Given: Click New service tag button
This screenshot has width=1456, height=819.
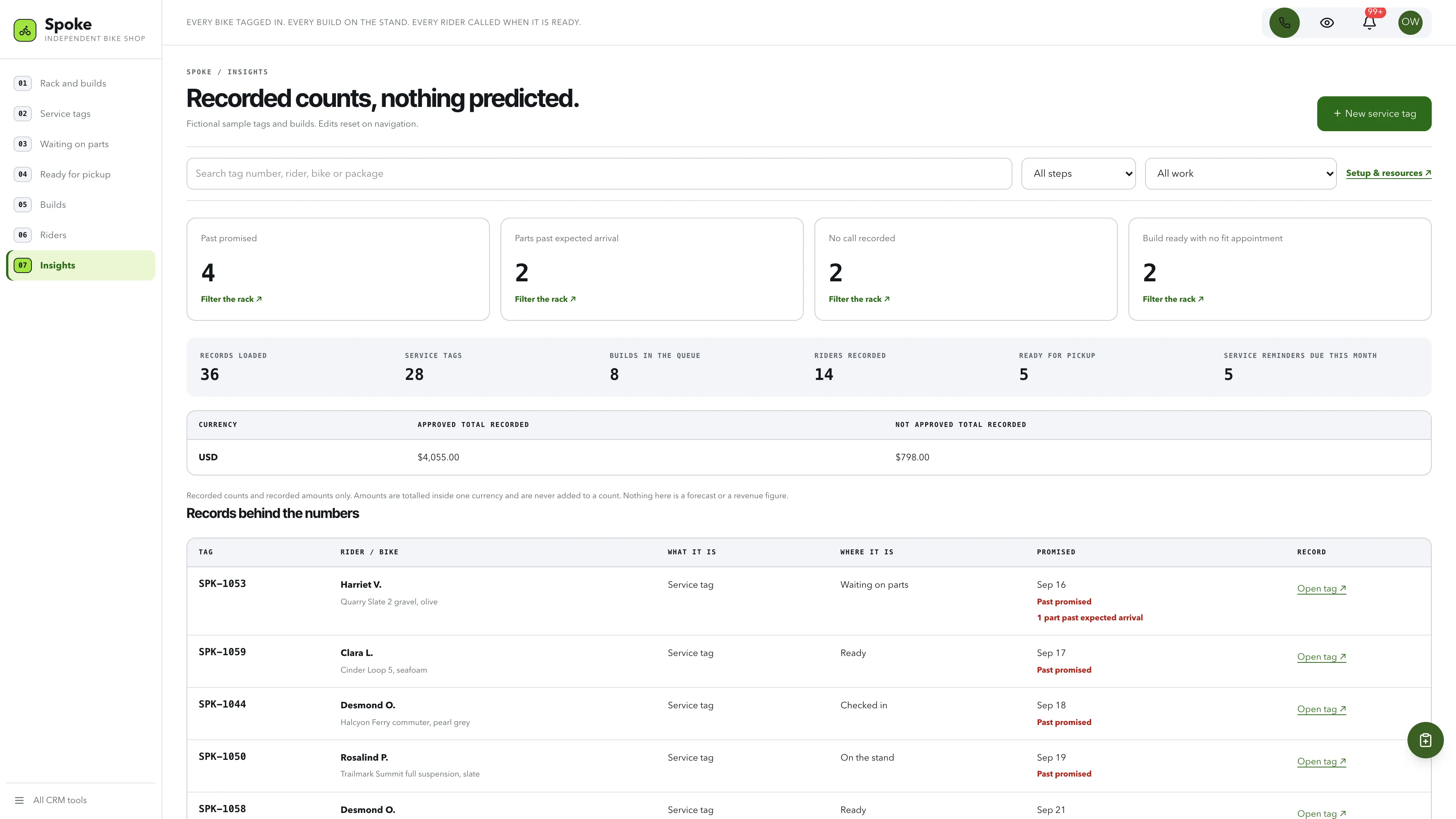Looking at the screenshot, I should click(x=1374, y=114).
